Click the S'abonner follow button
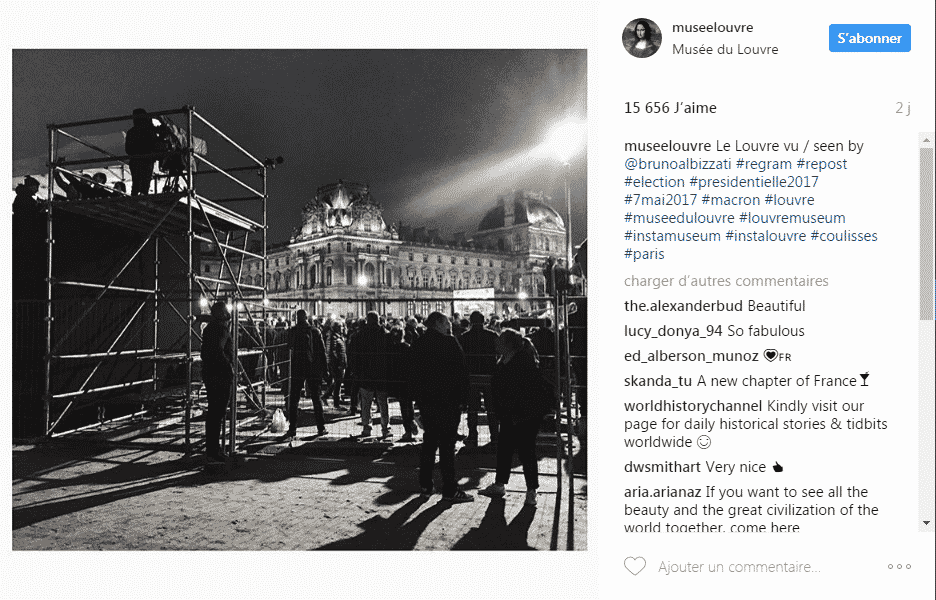The height and width of the screenshot is (600, 936). 869,38
